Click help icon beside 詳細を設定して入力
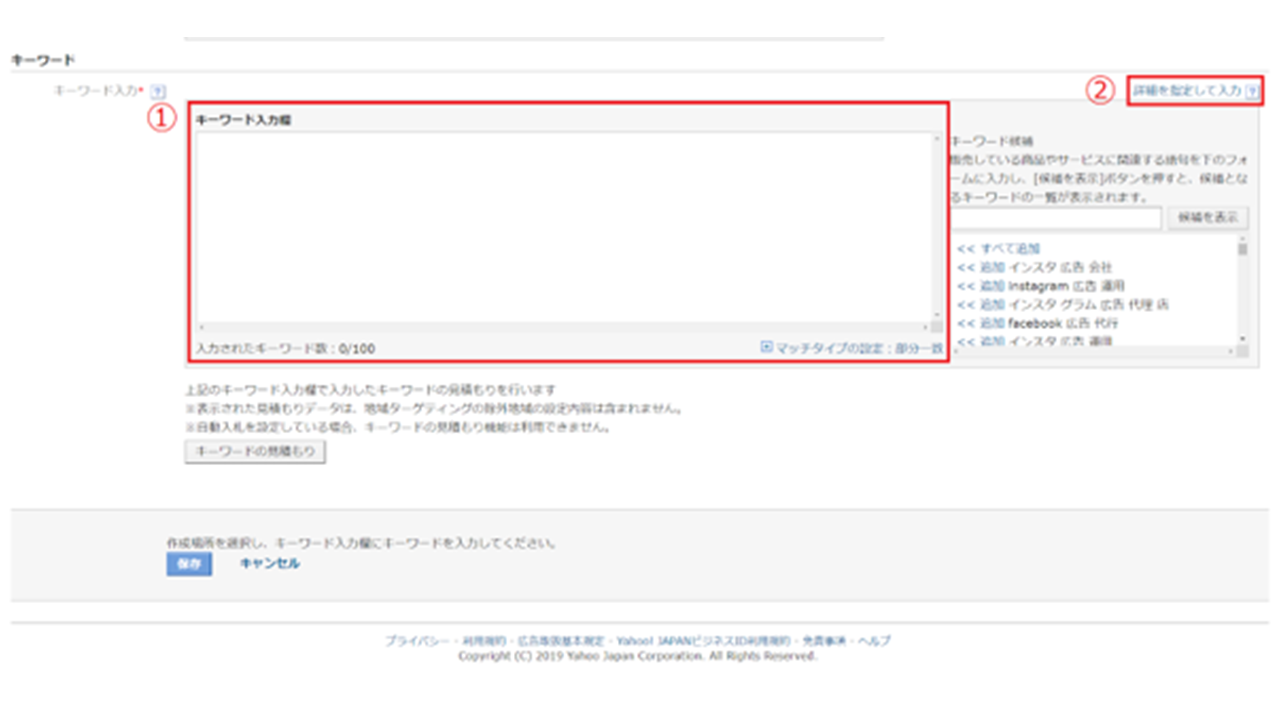Viewport: 1280px width, 720px height. pyautogui.click(x=1251, y=91)
